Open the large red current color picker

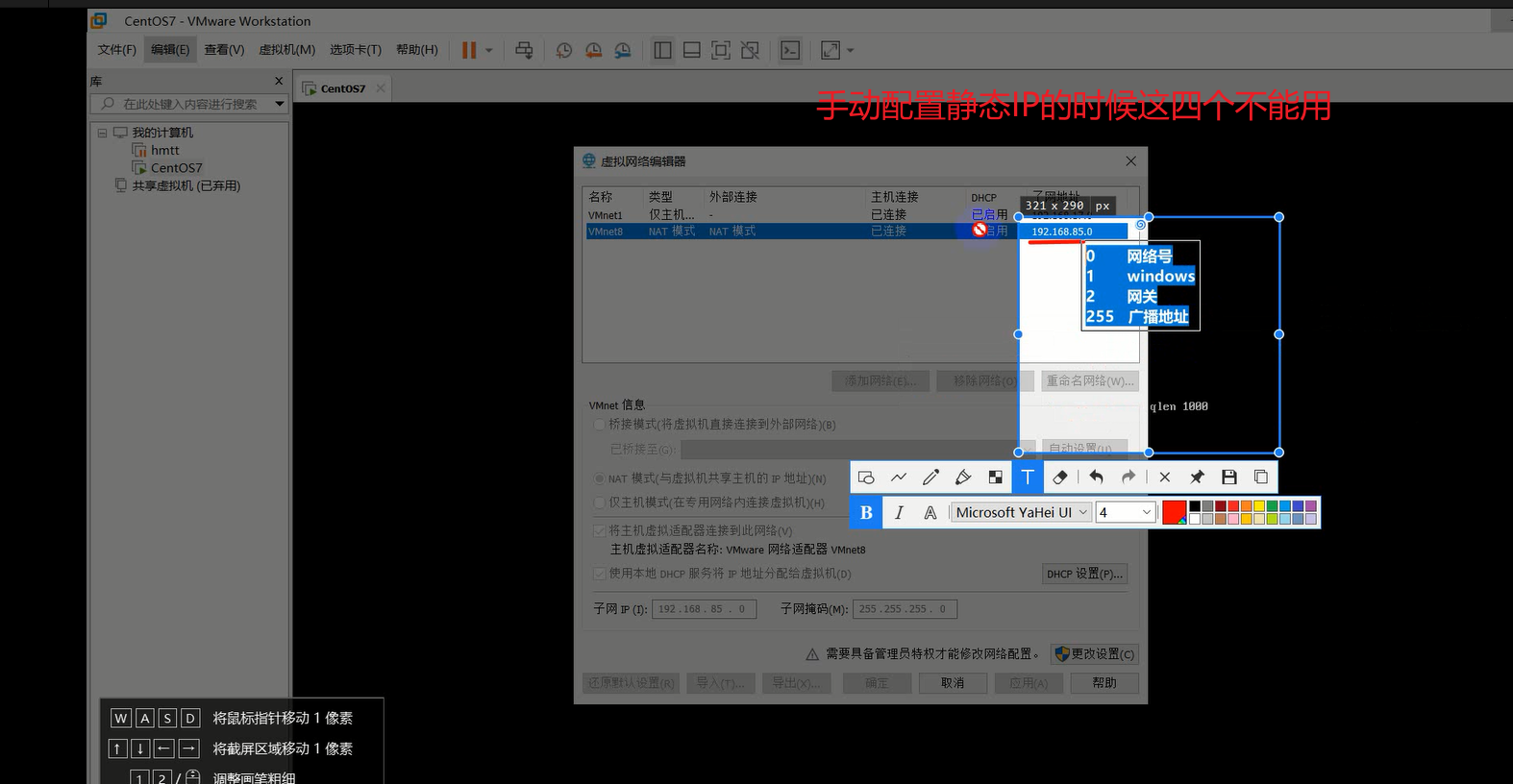1174,513
